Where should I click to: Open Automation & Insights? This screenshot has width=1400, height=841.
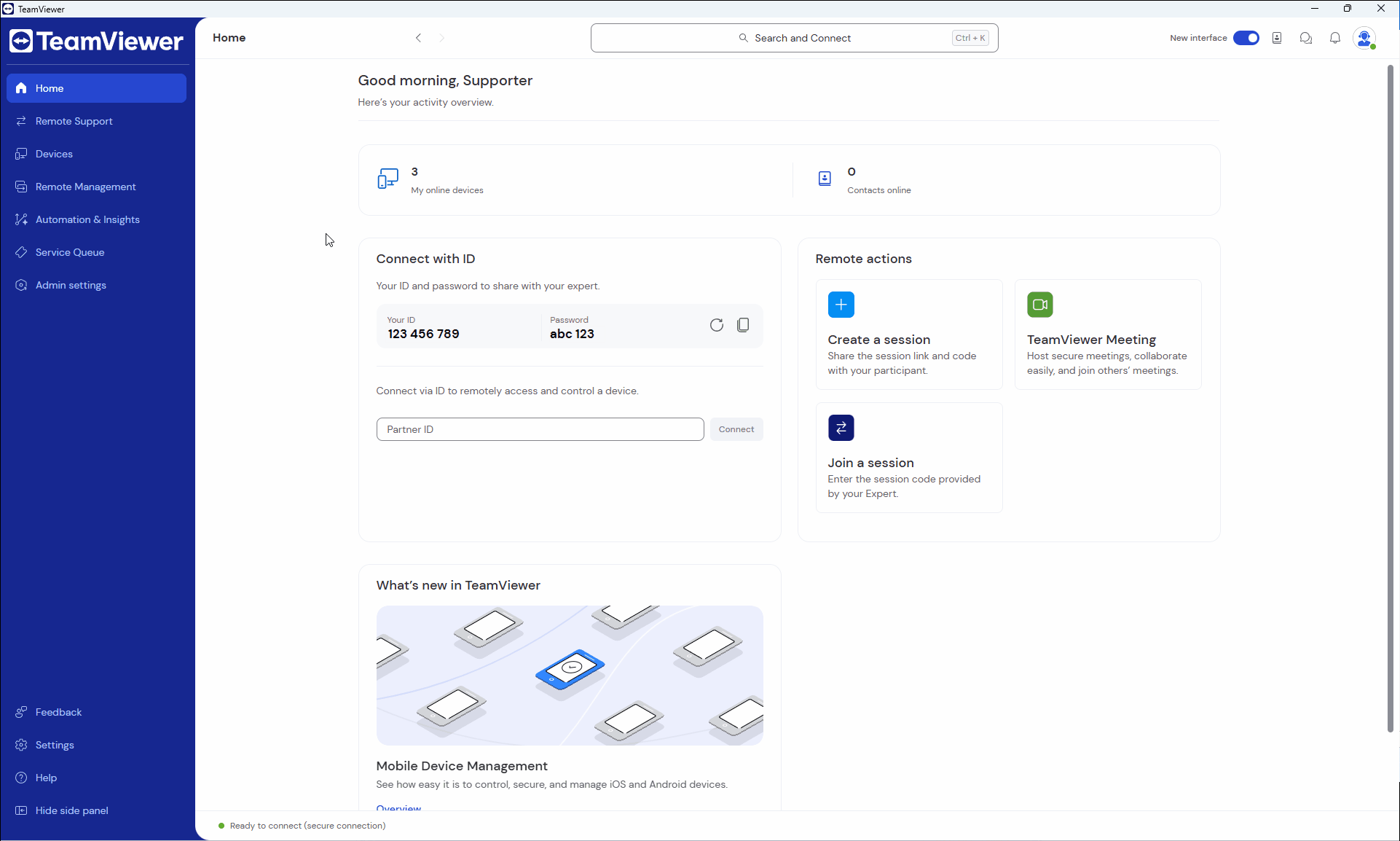96,219
